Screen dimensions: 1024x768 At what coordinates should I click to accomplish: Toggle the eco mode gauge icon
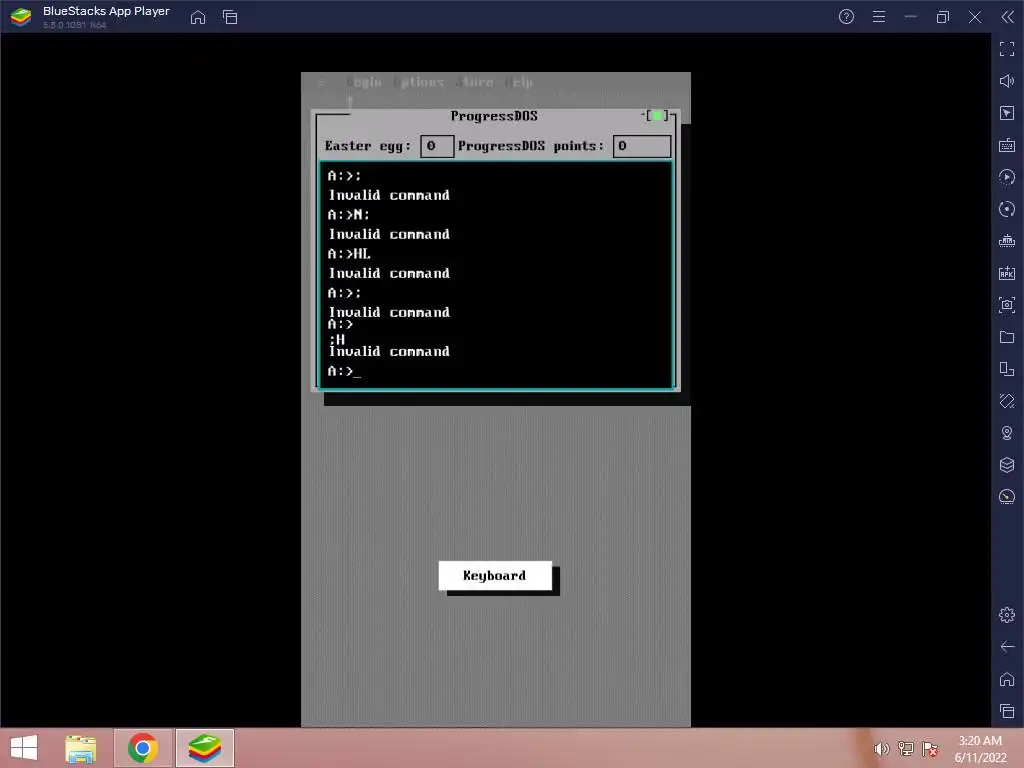pyautogui.click(x=1006, y=497)
